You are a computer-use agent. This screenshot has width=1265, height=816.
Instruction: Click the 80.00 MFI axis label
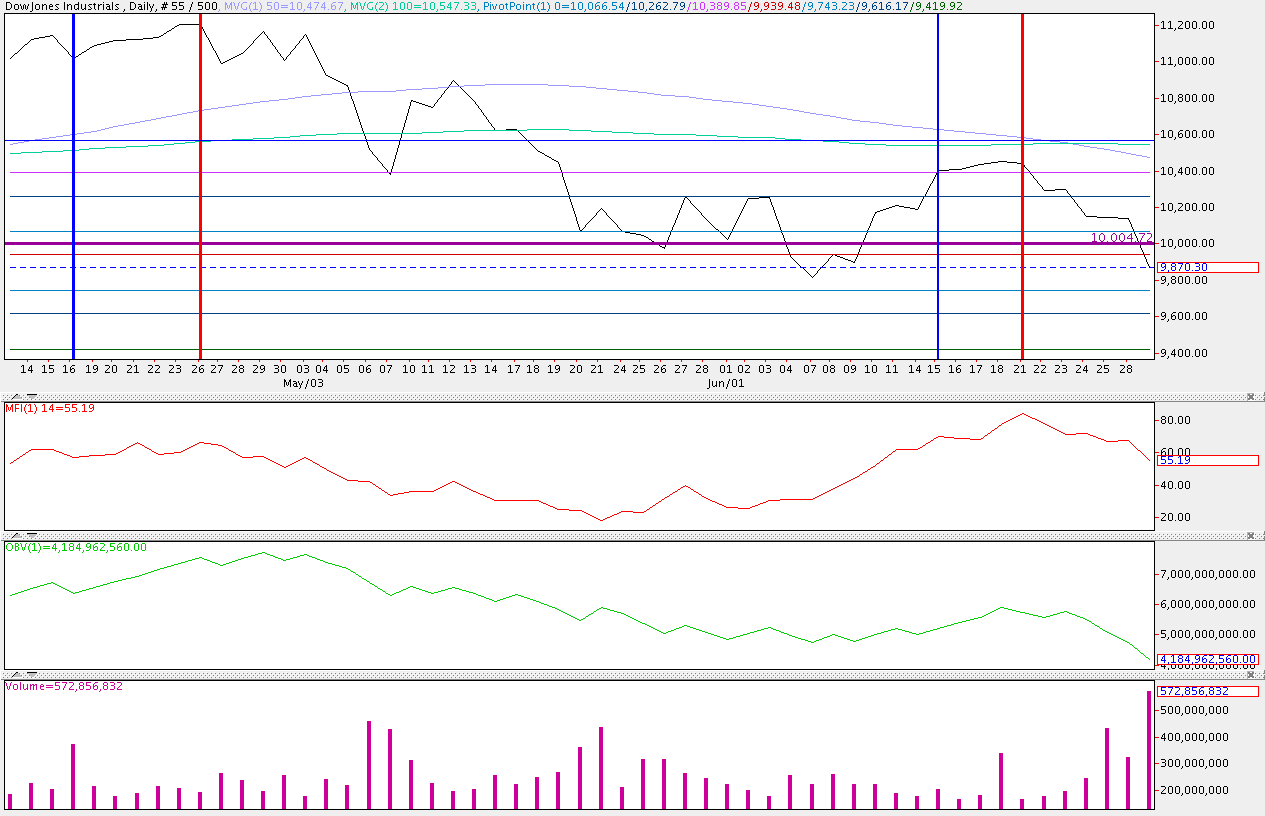(x=1174, y=421)
